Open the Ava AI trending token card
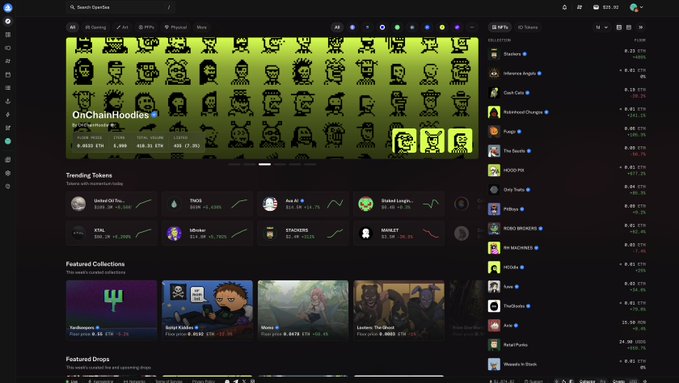Viewport: 679px width, 383px height. 303,204
